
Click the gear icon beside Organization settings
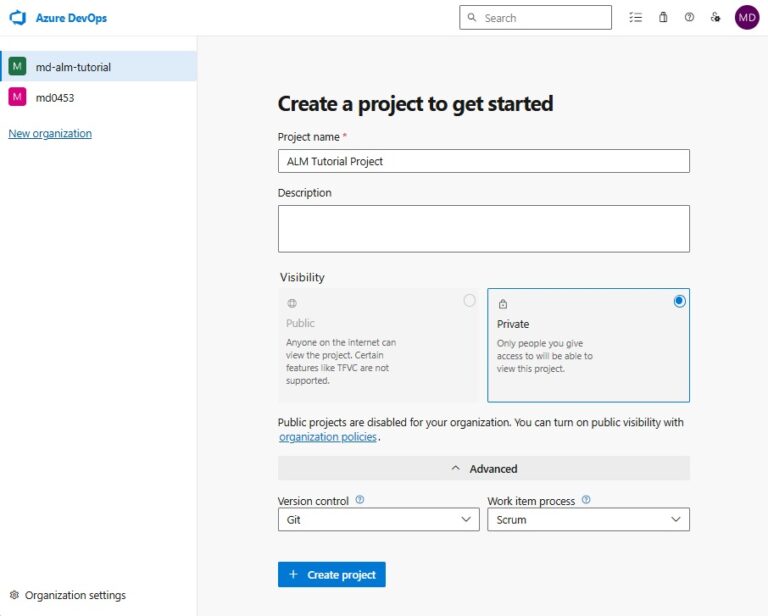tap(14, 594)
